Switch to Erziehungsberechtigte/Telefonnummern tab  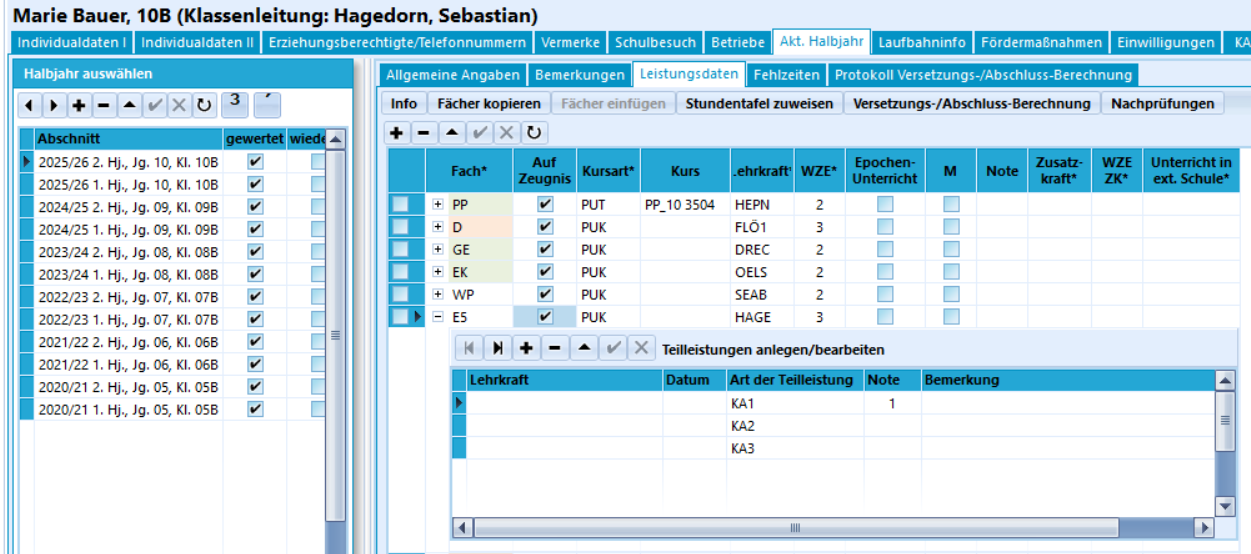pos(397,43)
